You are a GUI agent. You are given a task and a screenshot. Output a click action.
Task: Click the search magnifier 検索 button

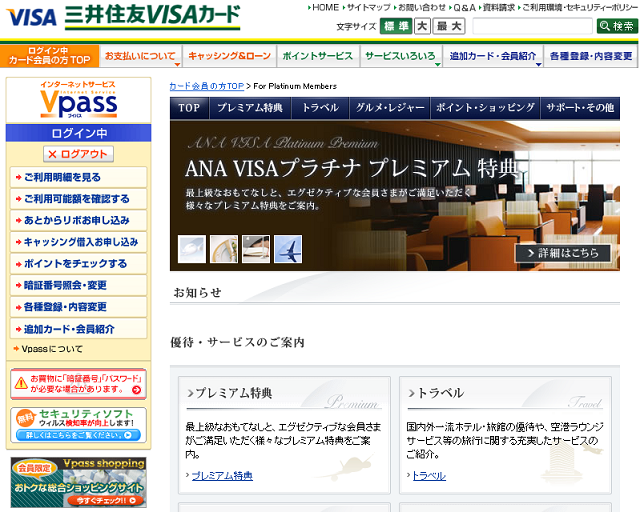click(x=617, y=26)
